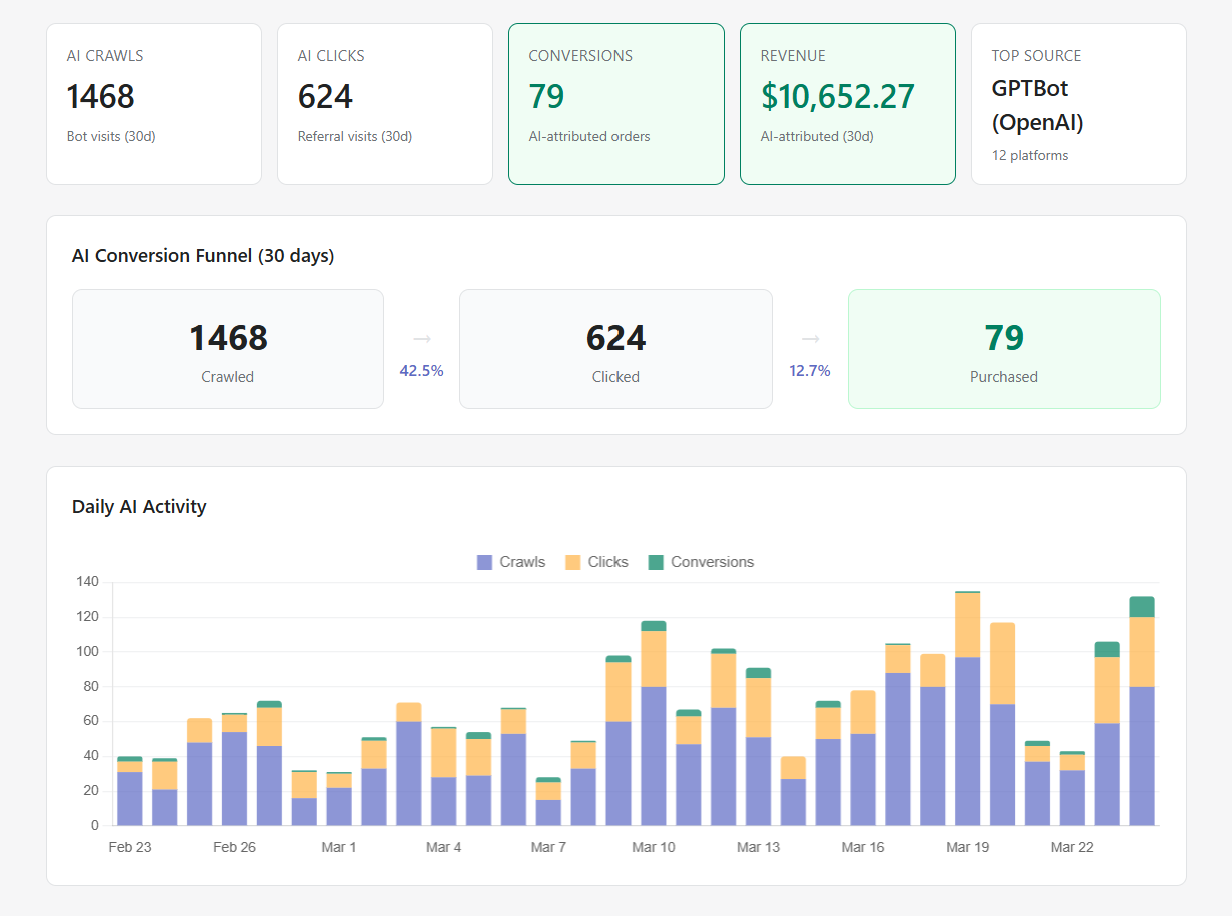Viewport: 1232px width, 916px height.
Task: Click the purple Crawls legend color square
Action: click(483, 562)
